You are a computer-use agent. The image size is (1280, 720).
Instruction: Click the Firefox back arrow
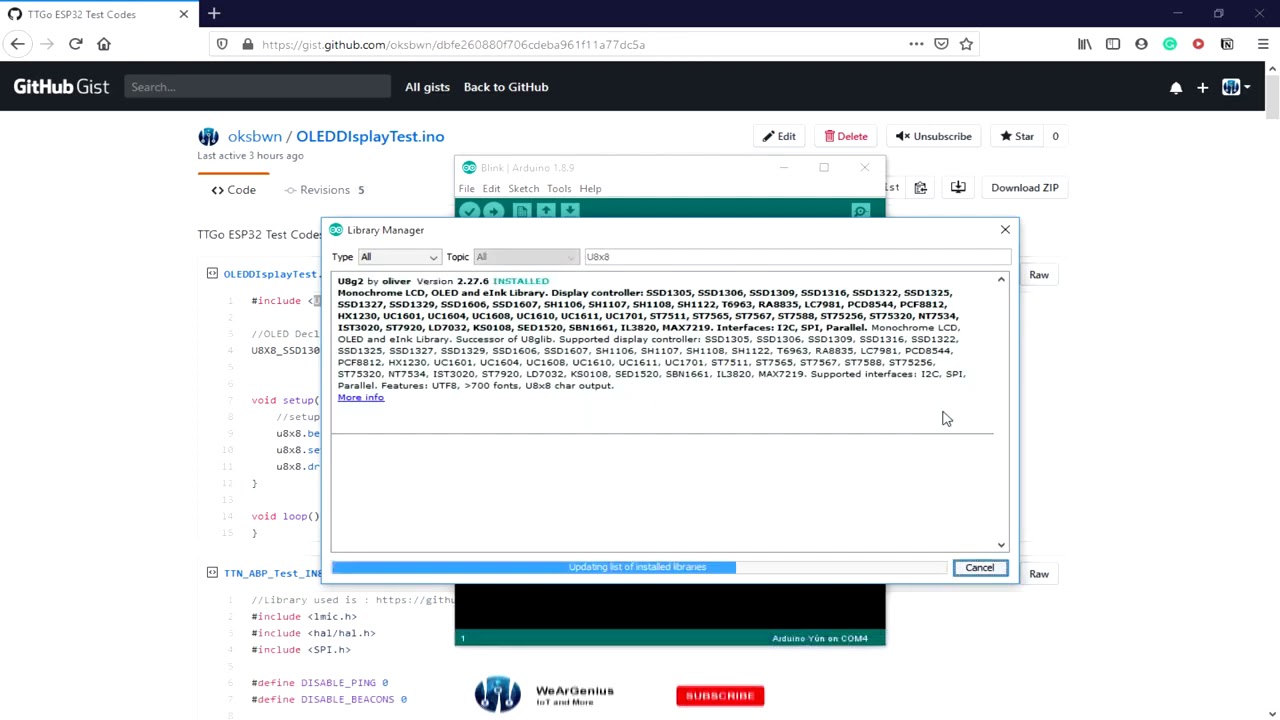17,44
